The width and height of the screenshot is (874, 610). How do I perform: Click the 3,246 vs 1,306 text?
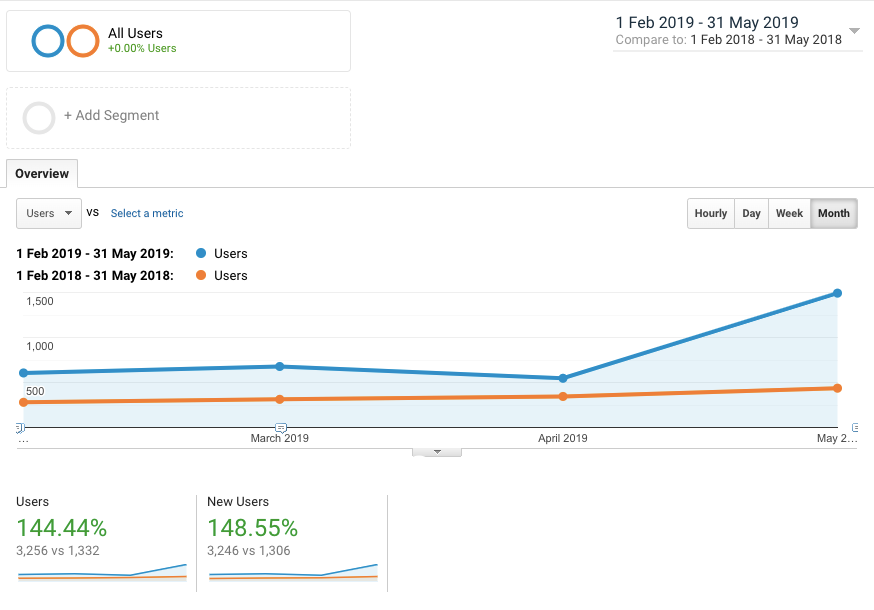[249, 551]
